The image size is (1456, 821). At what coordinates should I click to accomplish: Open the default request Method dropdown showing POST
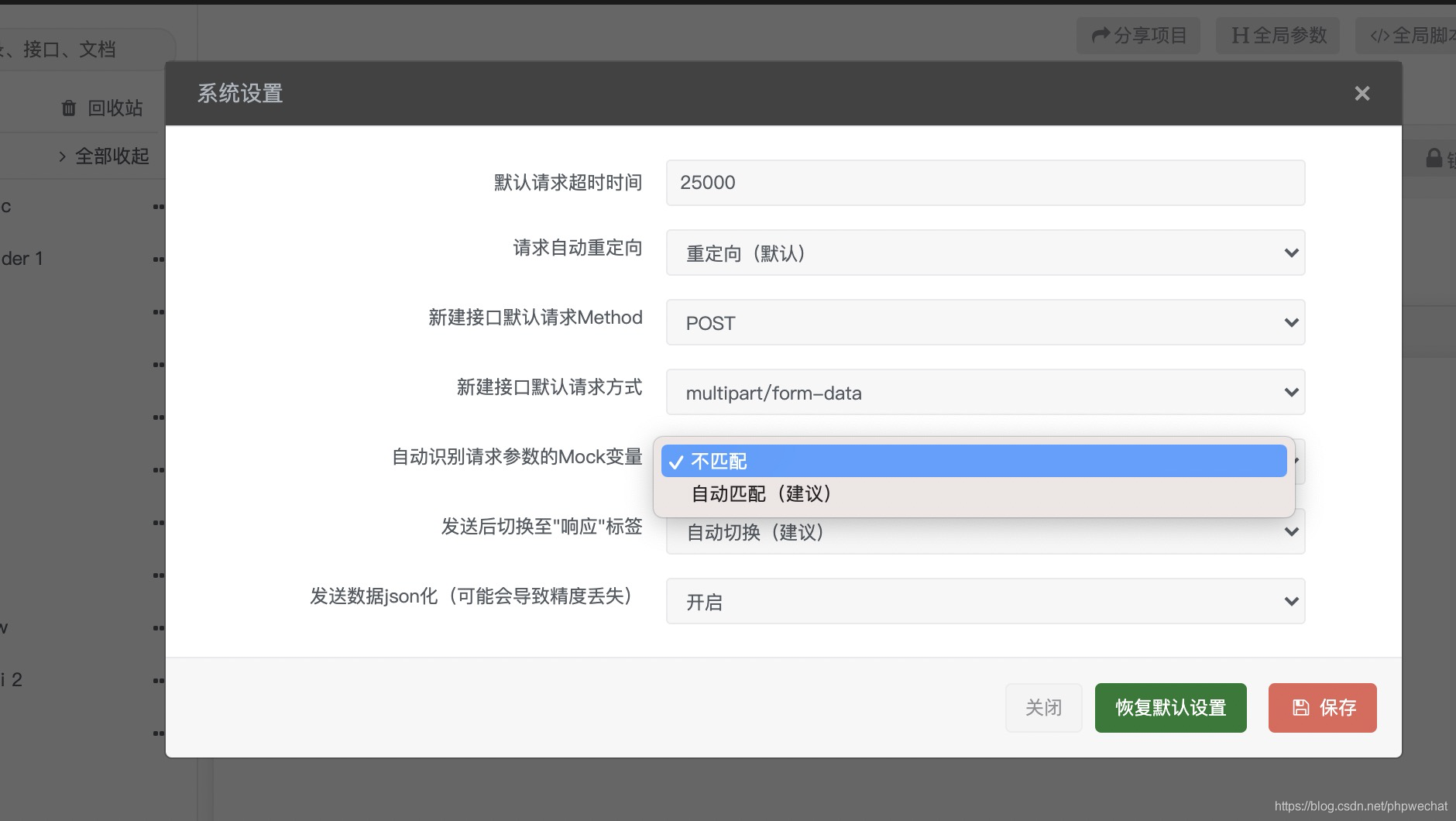tap(984, 322)
